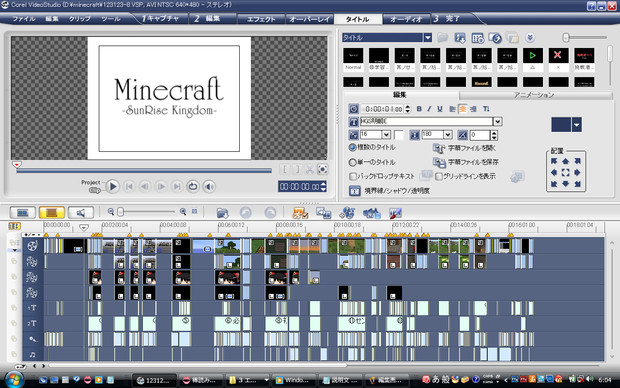Switch to Audio view
Viewport: 620px width, 388px height.
coord(81,213)
